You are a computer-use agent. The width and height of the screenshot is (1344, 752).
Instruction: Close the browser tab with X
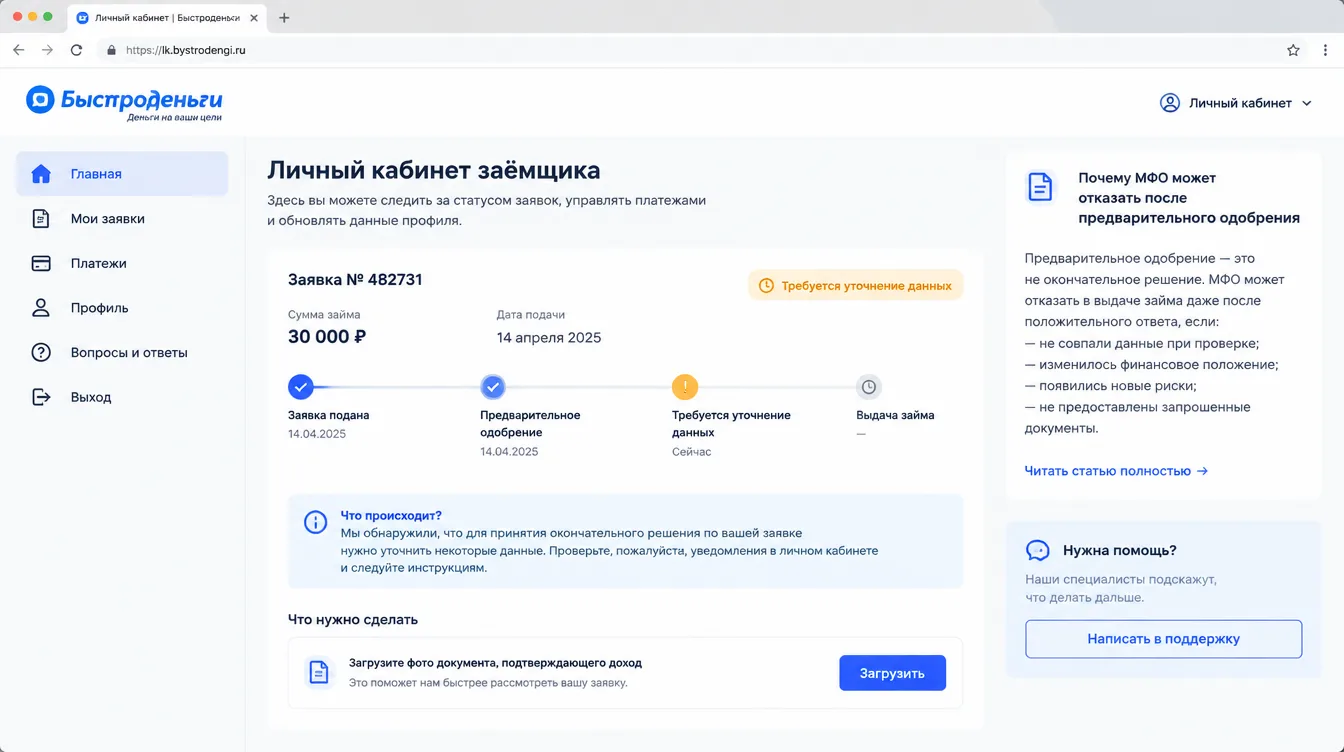tap(252, 18)
